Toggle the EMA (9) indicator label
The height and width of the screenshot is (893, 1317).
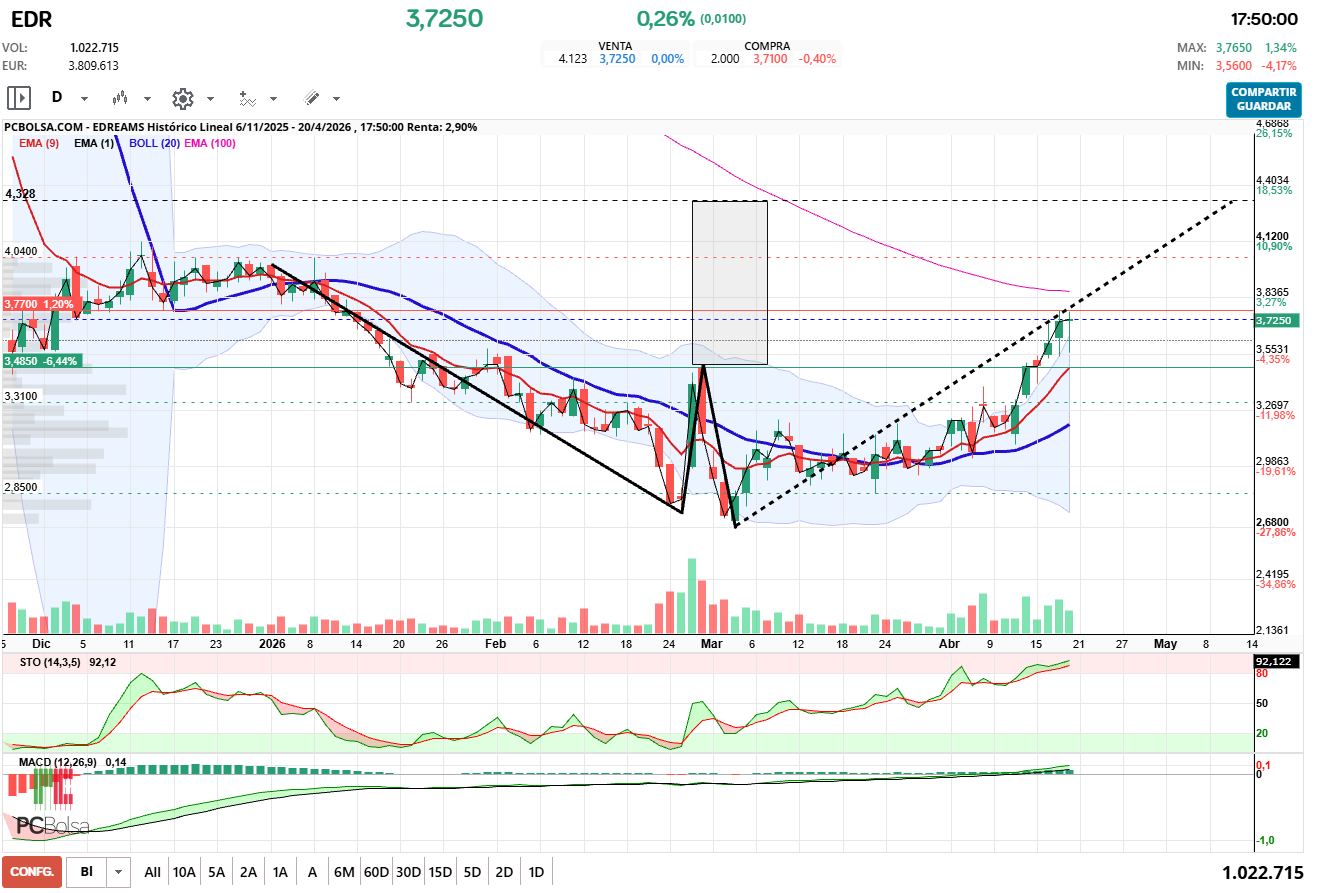tap(39, 143)
